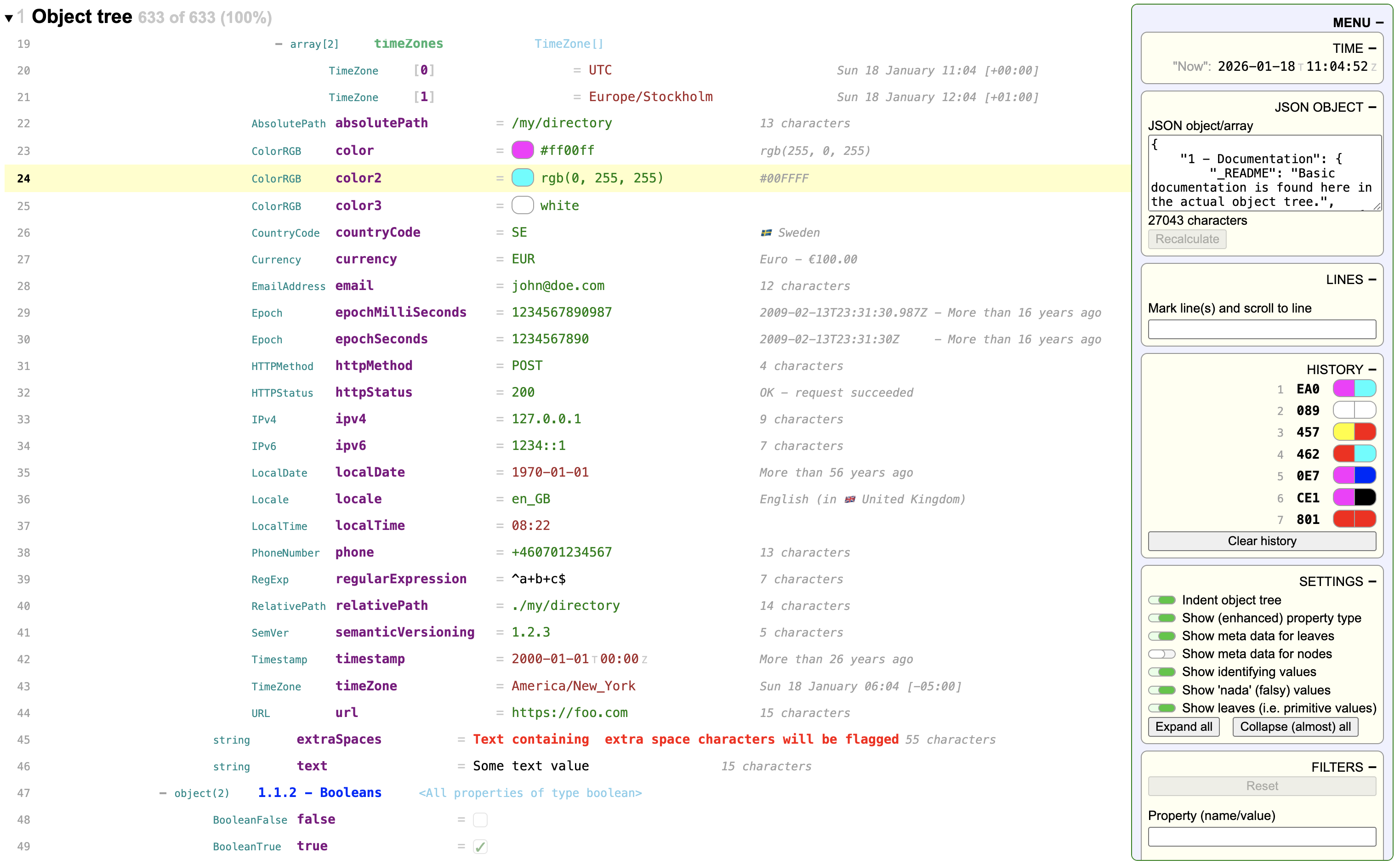Viewport: 1400px width, 865px height.
Task: Disable the Indent object tree setting
Action: click(1162, 600)
